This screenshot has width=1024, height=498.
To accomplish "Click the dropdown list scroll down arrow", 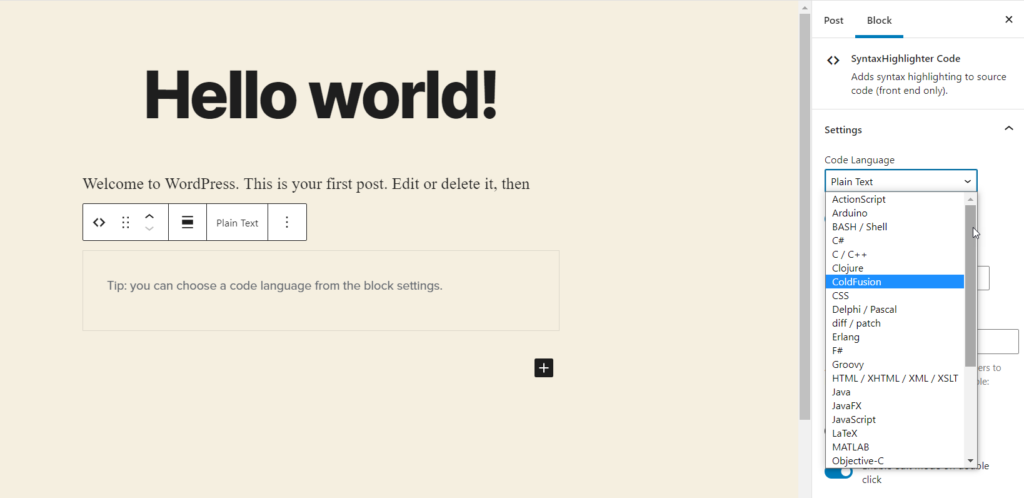I will pos(970,461).
